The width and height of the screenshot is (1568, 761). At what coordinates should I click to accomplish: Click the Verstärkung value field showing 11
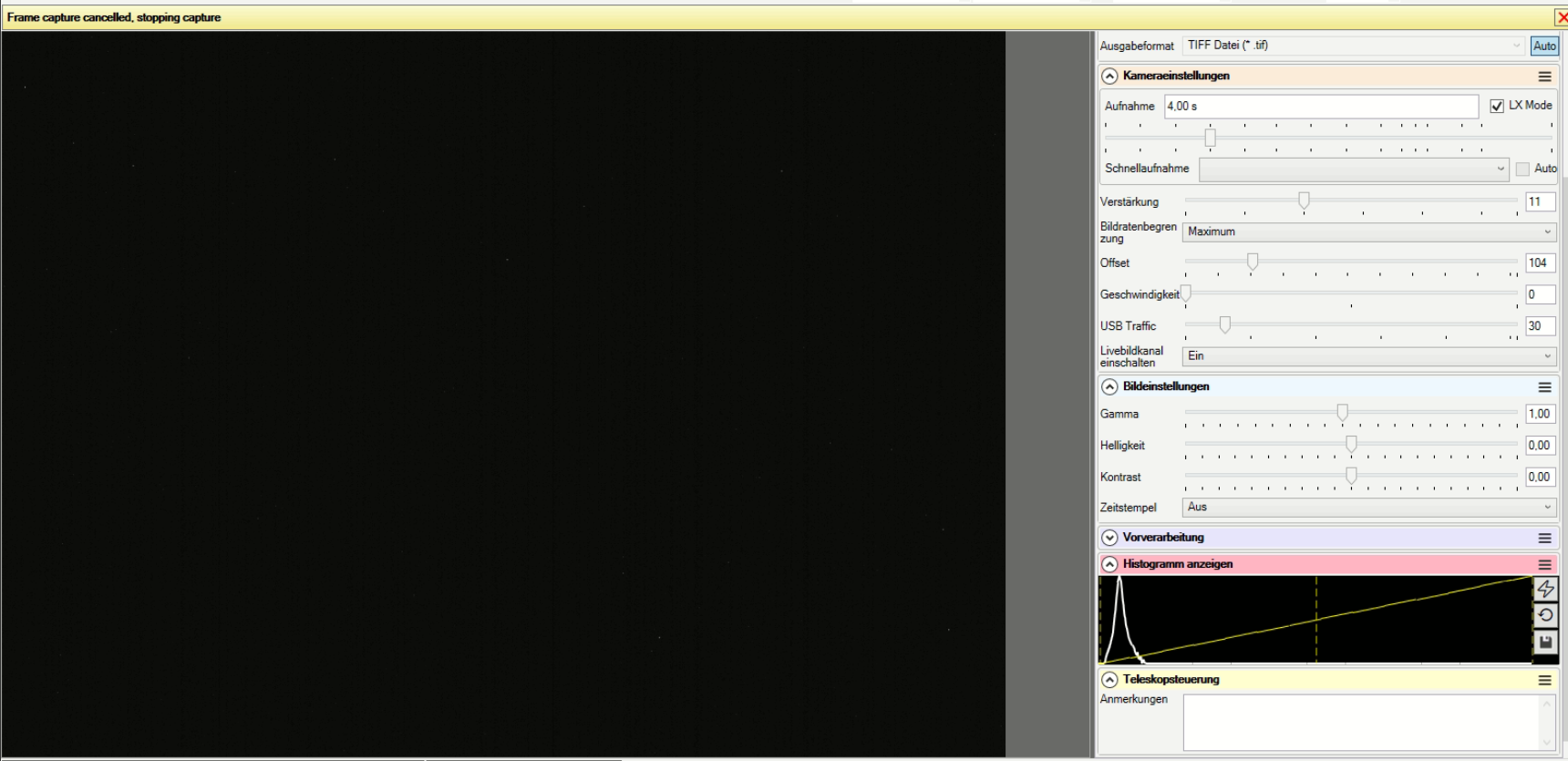(1540, 202)
